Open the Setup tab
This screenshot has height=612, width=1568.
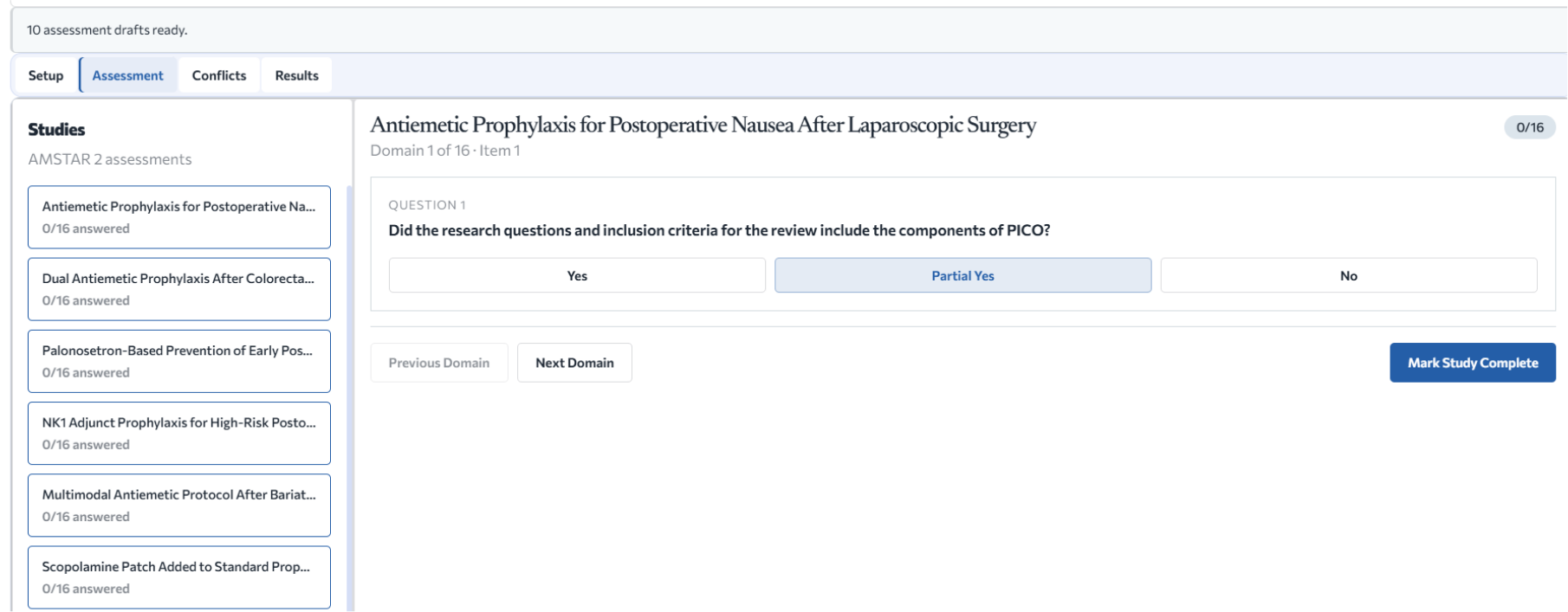point(46,75)
